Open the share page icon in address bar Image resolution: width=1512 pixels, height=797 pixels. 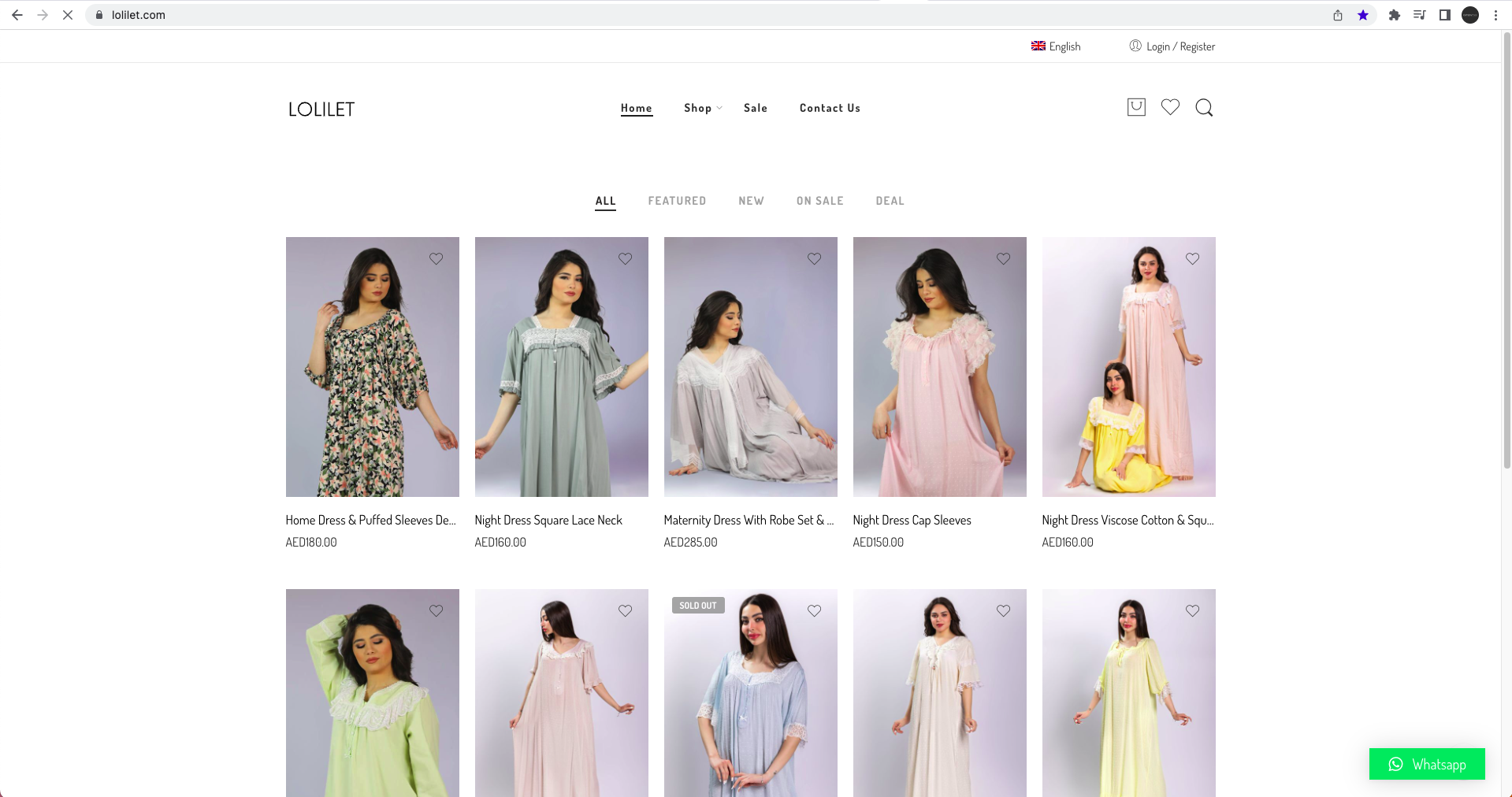click(x=1338, y=15)
